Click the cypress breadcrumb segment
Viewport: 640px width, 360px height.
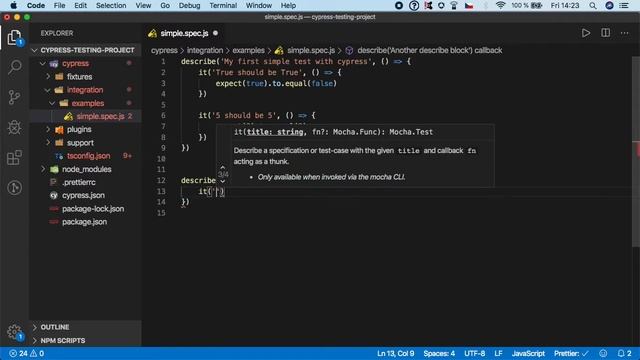[164, 51]
